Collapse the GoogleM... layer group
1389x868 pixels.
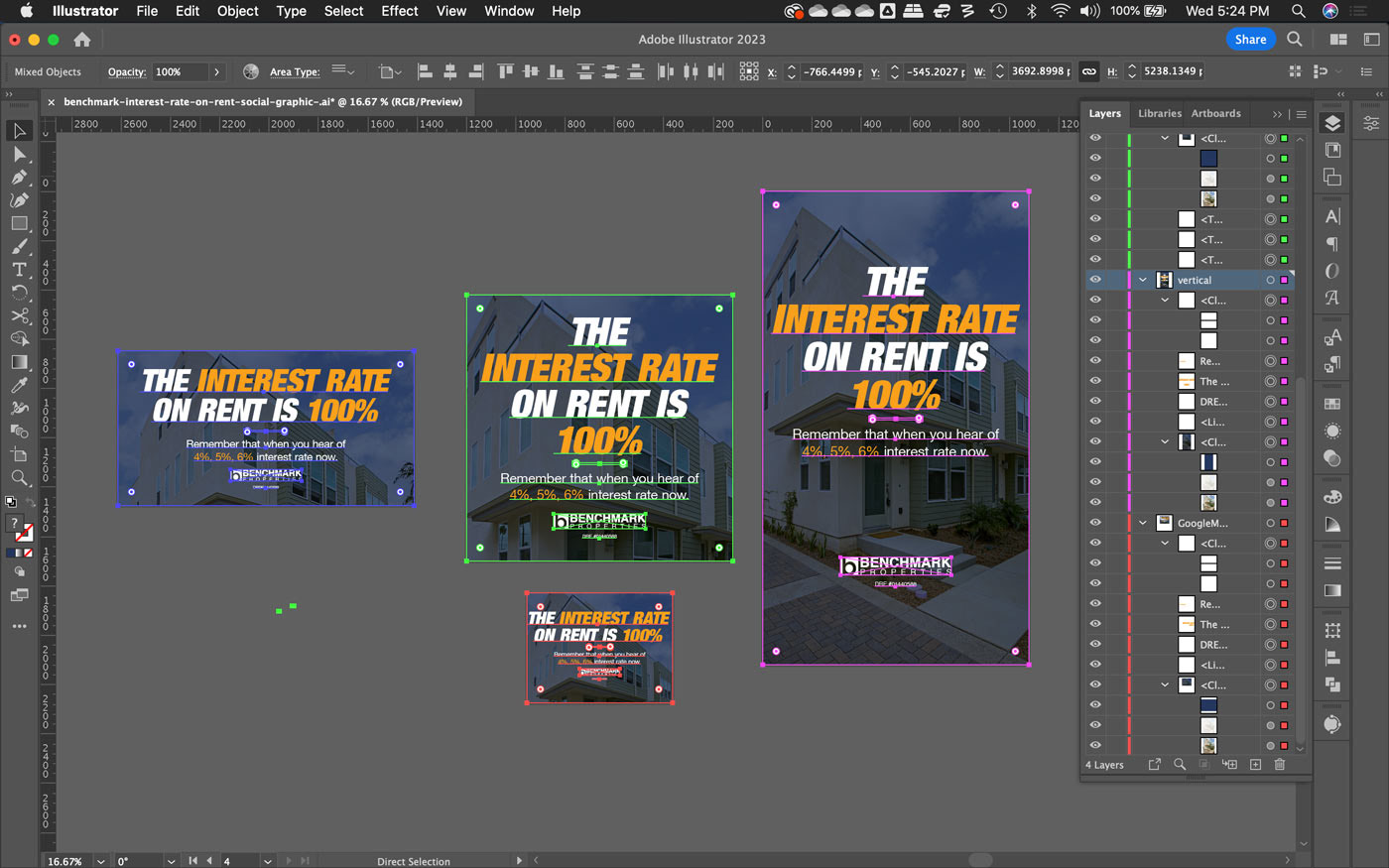[x=1143, y=524]
